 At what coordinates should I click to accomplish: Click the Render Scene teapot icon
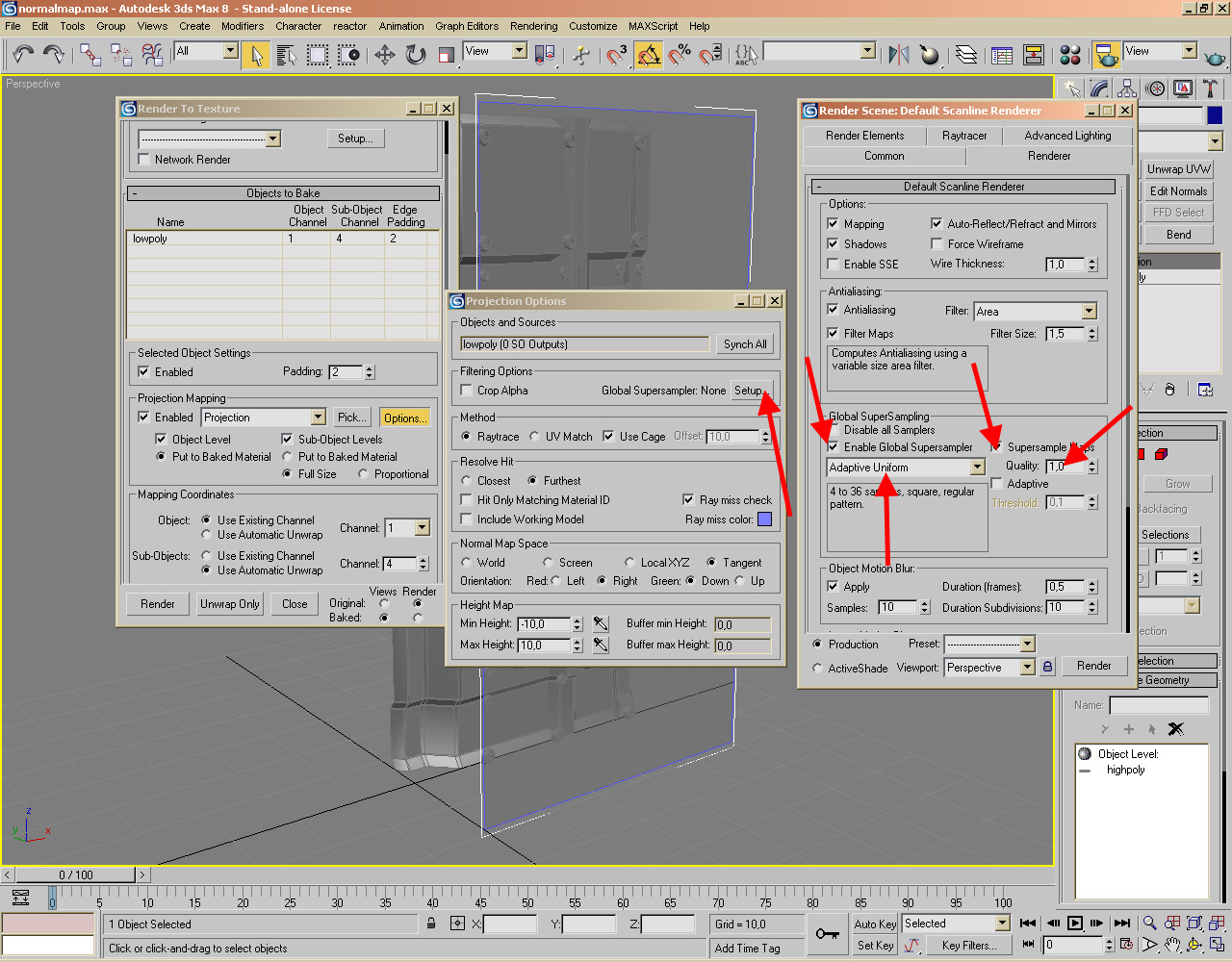(1106, 55)
